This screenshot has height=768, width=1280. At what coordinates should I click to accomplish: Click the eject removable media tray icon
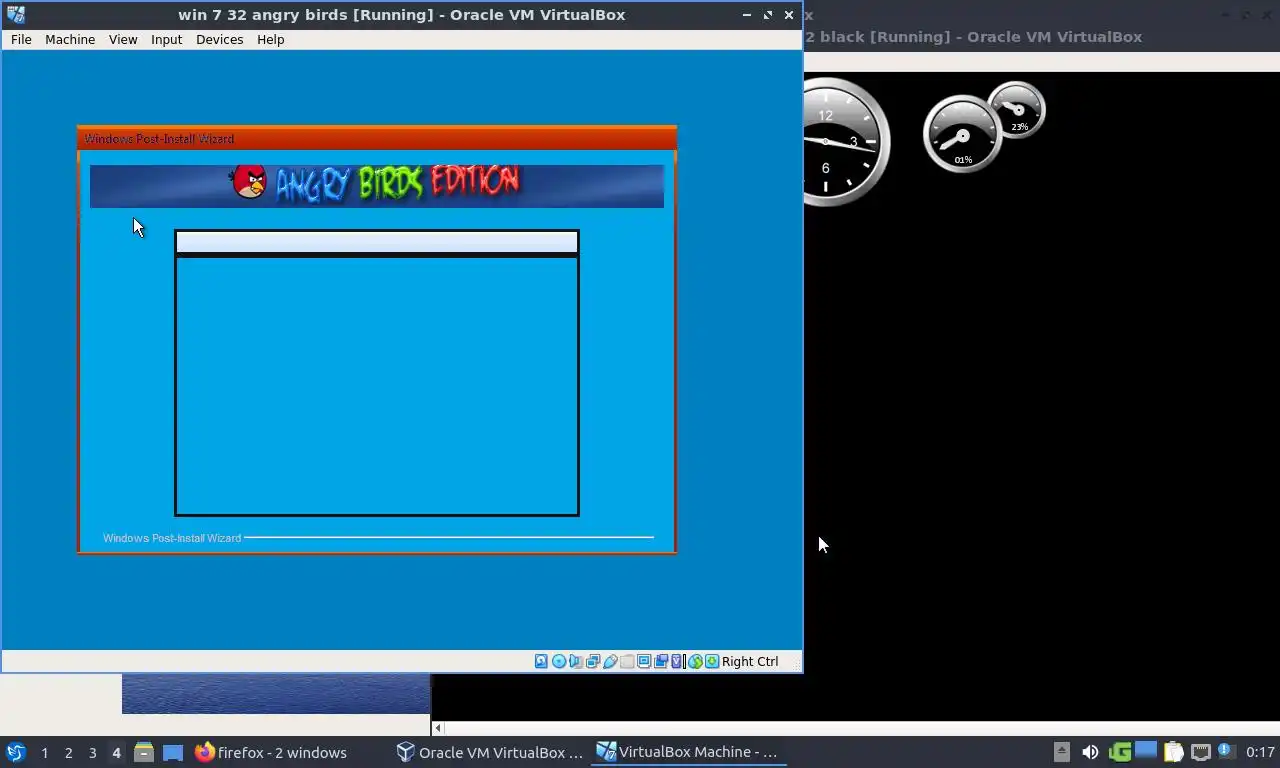[x=1062, y=752]
